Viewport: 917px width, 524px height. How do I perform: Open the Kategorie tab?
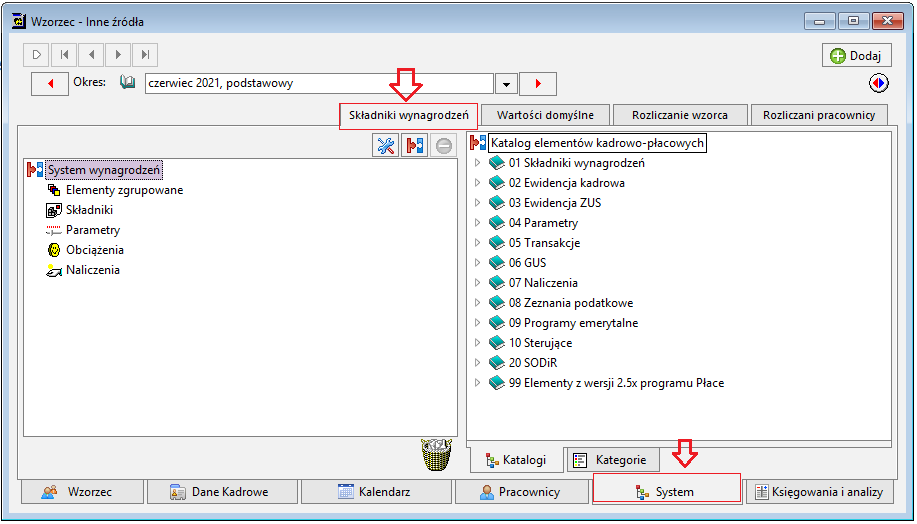tap(613, 460)
